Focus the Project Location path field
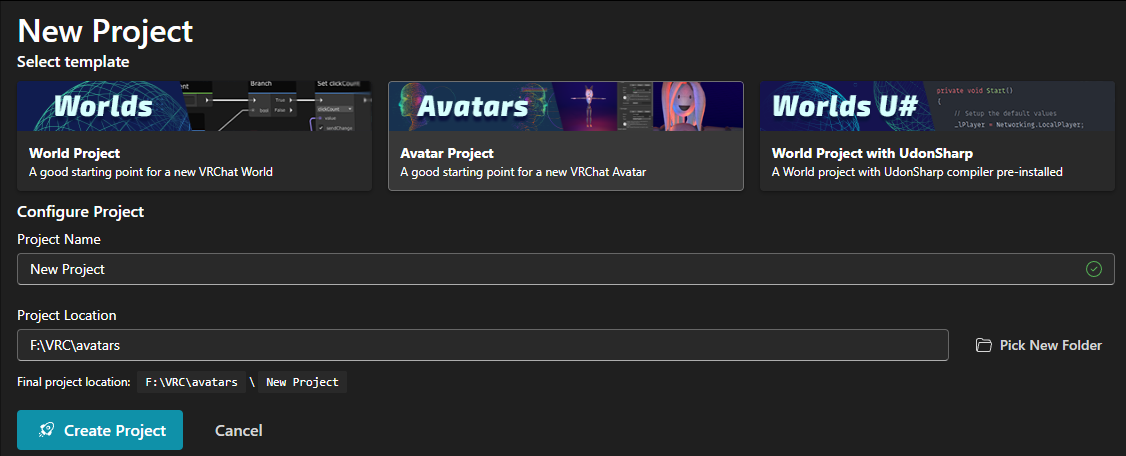Image resolution: width=1126 pixels, height=456 pixels. click(x=483, y=345)
